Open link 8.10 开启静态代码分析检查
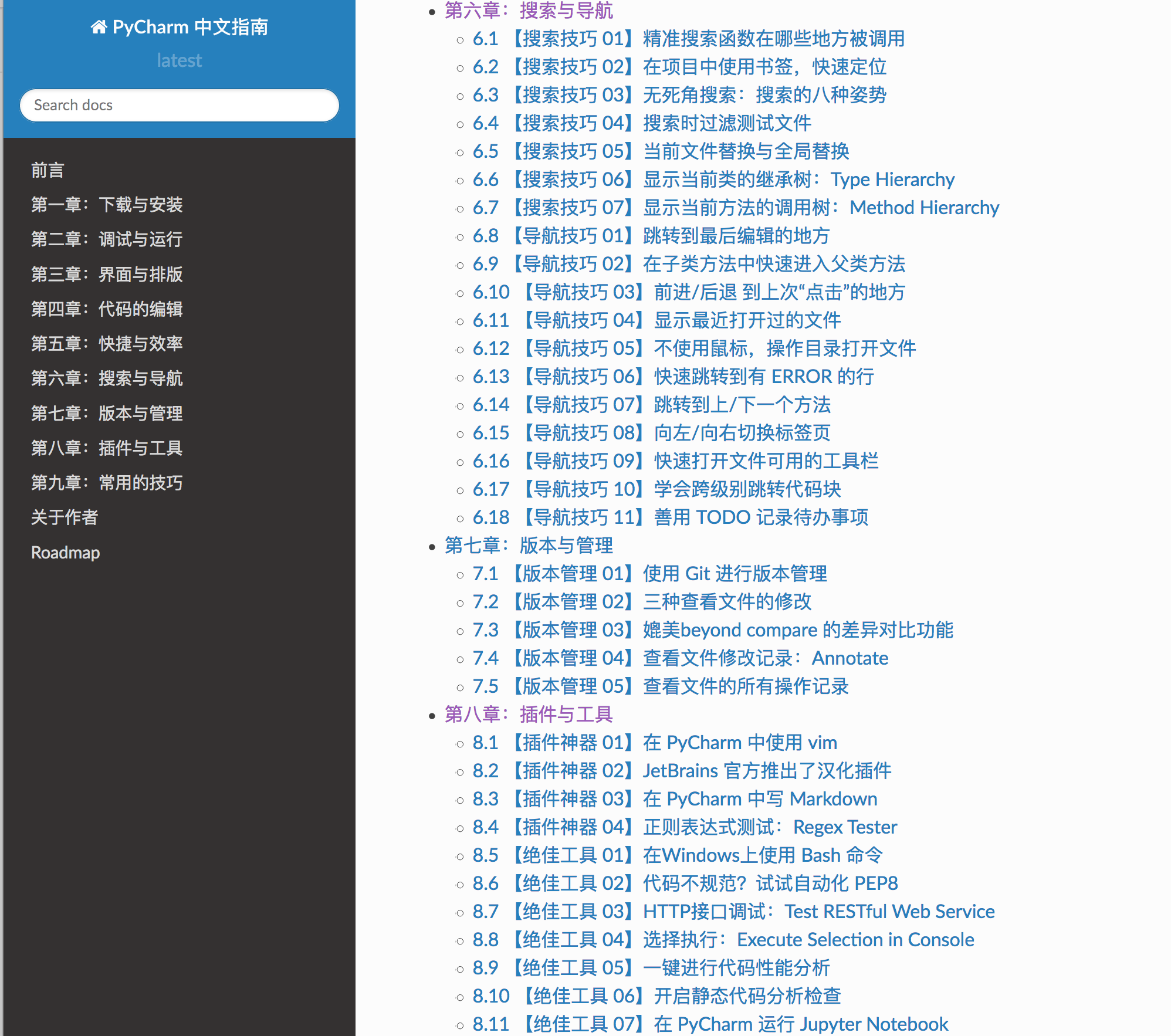Screen dimensions: 1171x1036 657,996
